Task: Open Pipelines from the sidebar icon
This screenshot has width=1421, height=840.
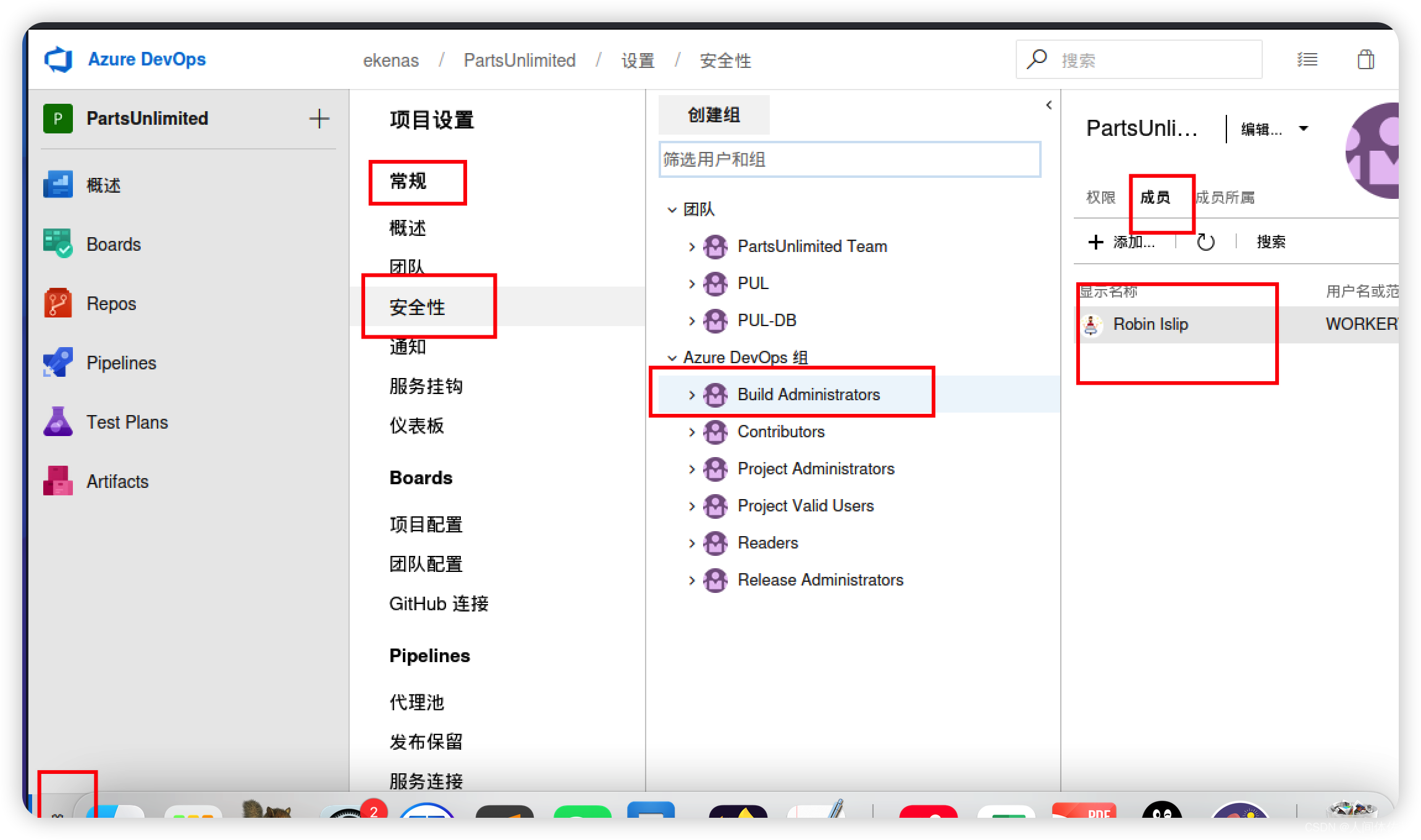Action: [58, 363]
